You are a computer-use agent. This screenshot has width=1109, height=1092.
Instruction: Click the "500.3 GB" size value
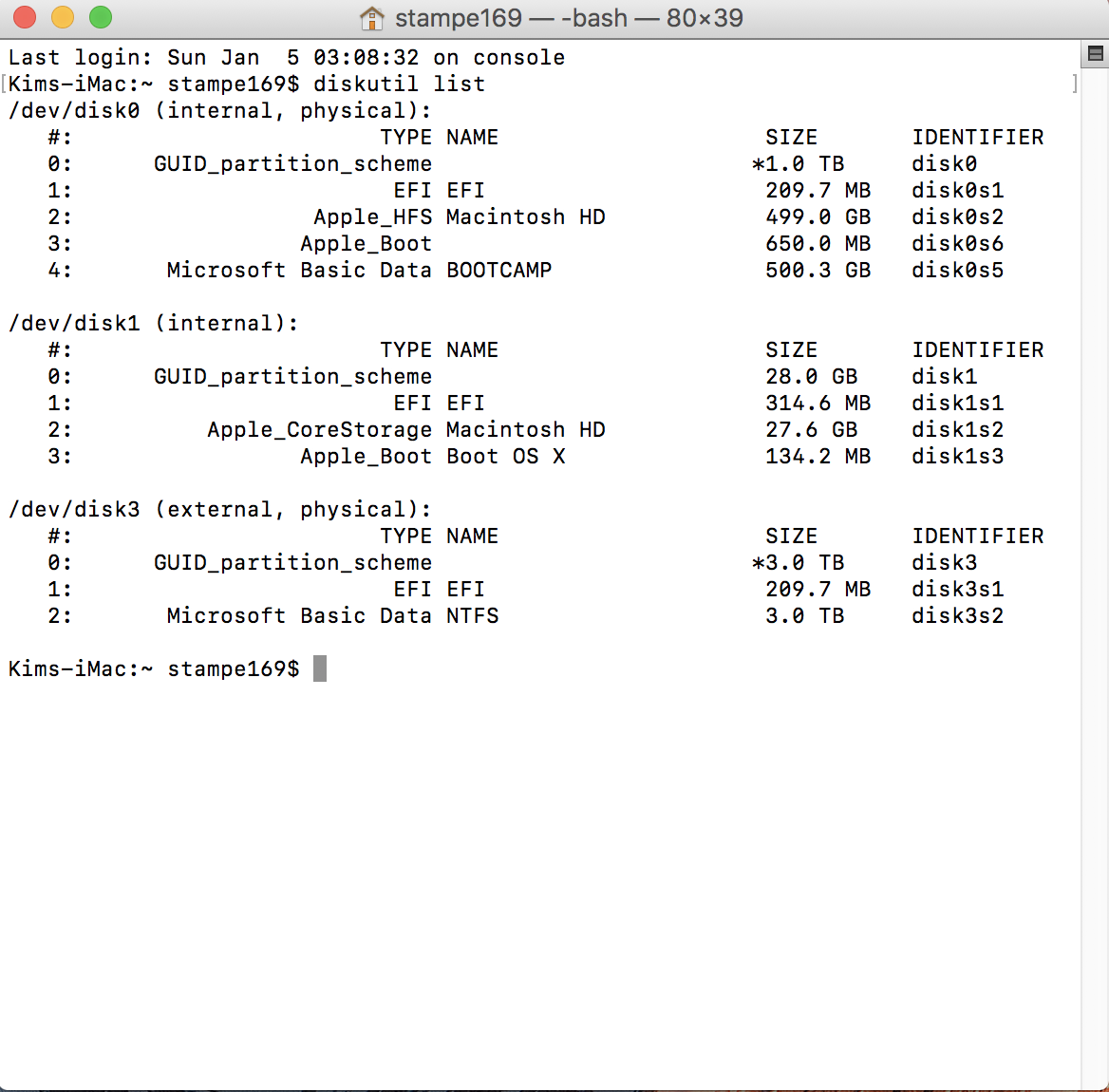(x=818, y=271)
